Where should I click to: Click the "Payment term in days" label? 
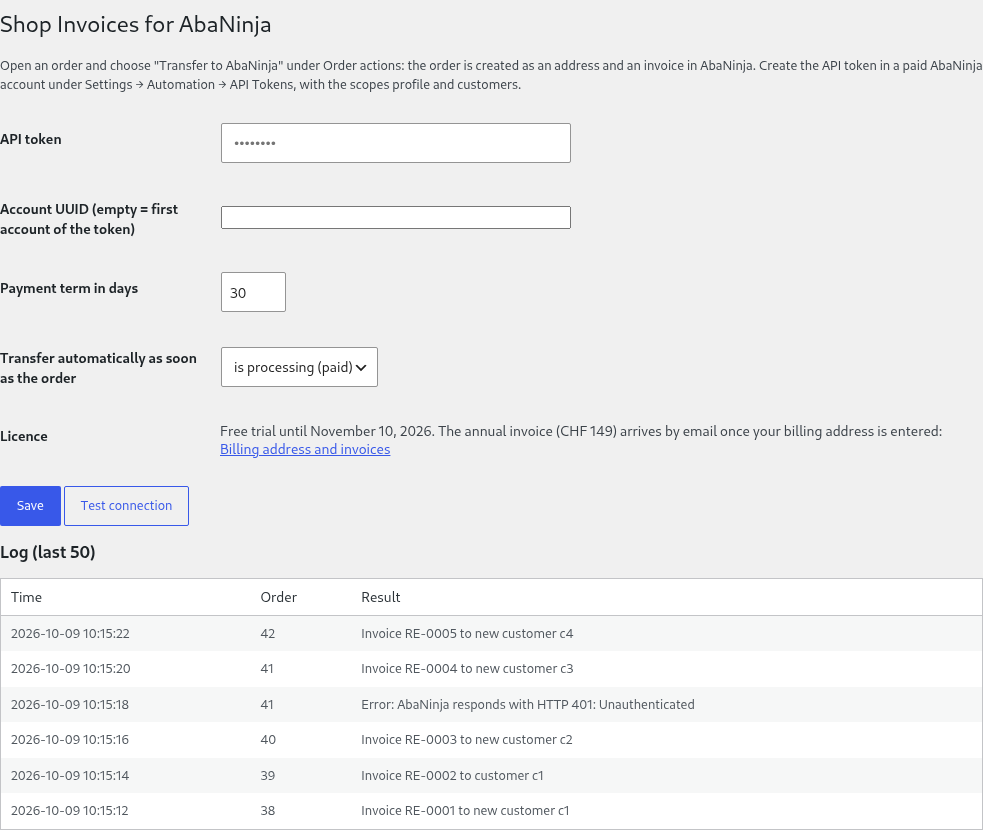[x=69, y=288]
